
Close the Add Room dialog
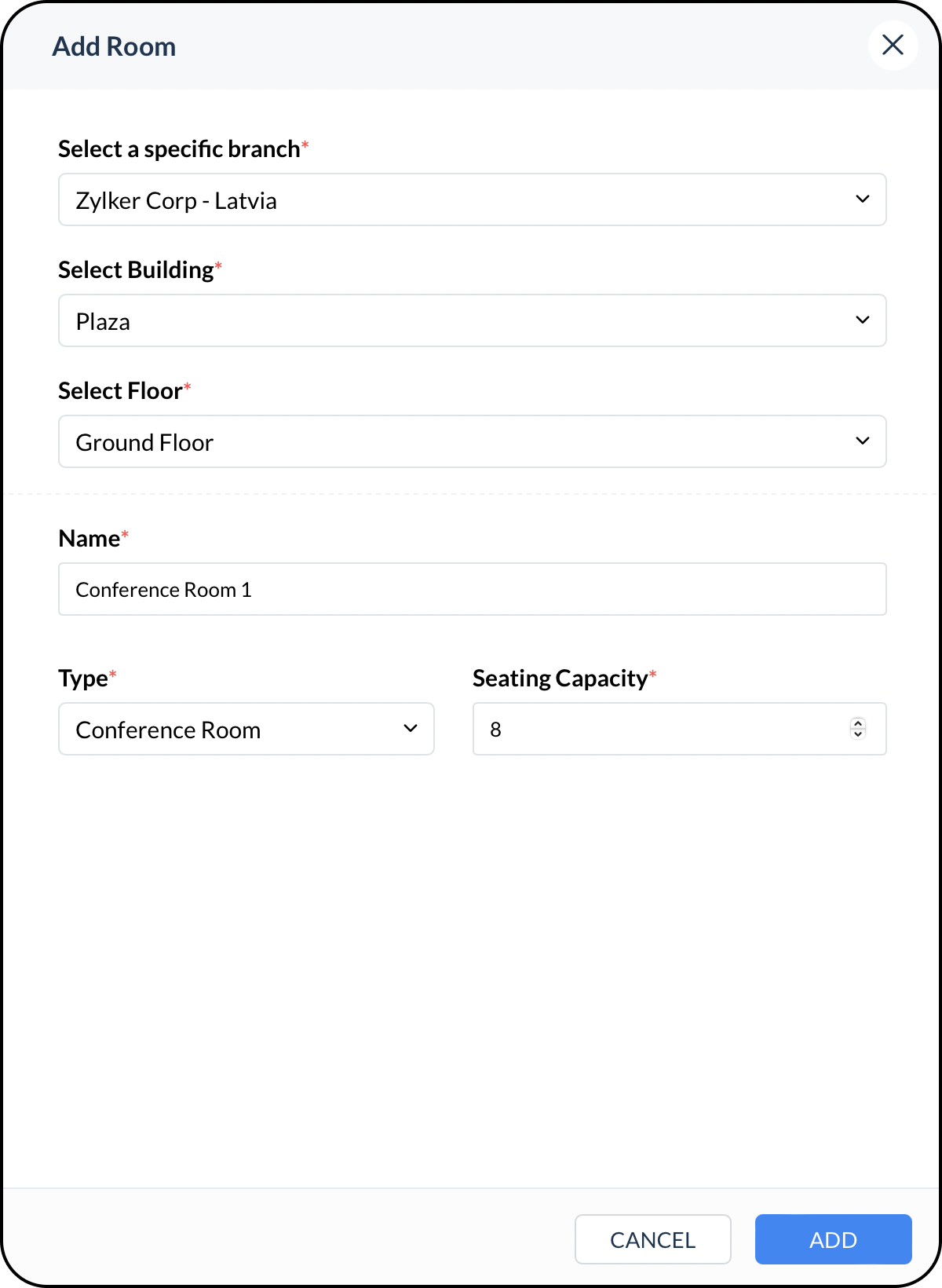coord(893,46)
